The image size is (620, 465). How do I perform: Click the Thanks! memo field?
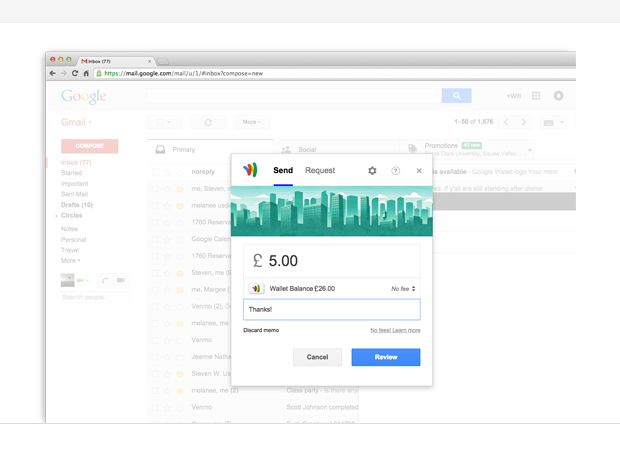332,309
